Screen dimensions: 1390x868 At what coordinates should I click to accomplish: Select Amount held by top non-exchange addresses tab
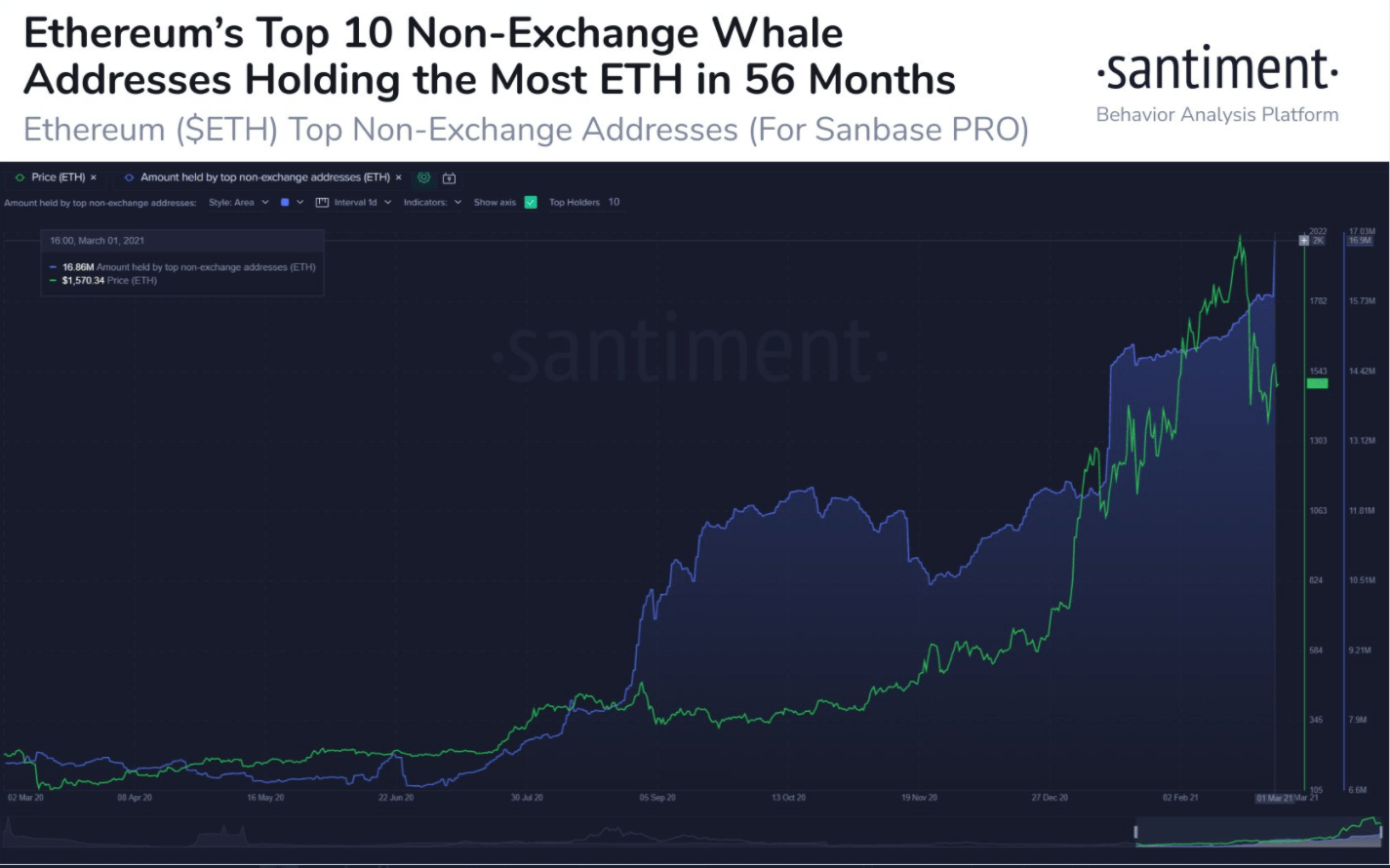click(x=264, y=178)
